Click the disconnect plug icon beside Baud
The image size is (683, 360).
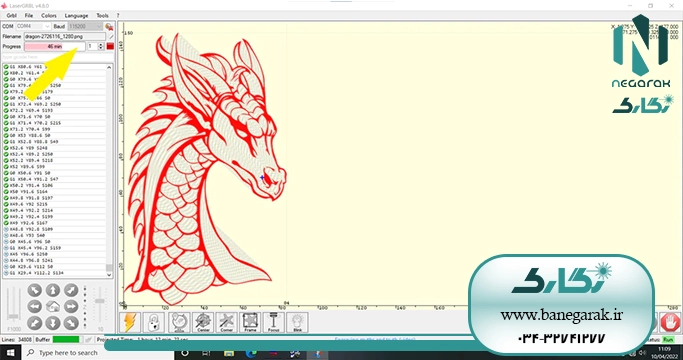(x=109, y=27)
